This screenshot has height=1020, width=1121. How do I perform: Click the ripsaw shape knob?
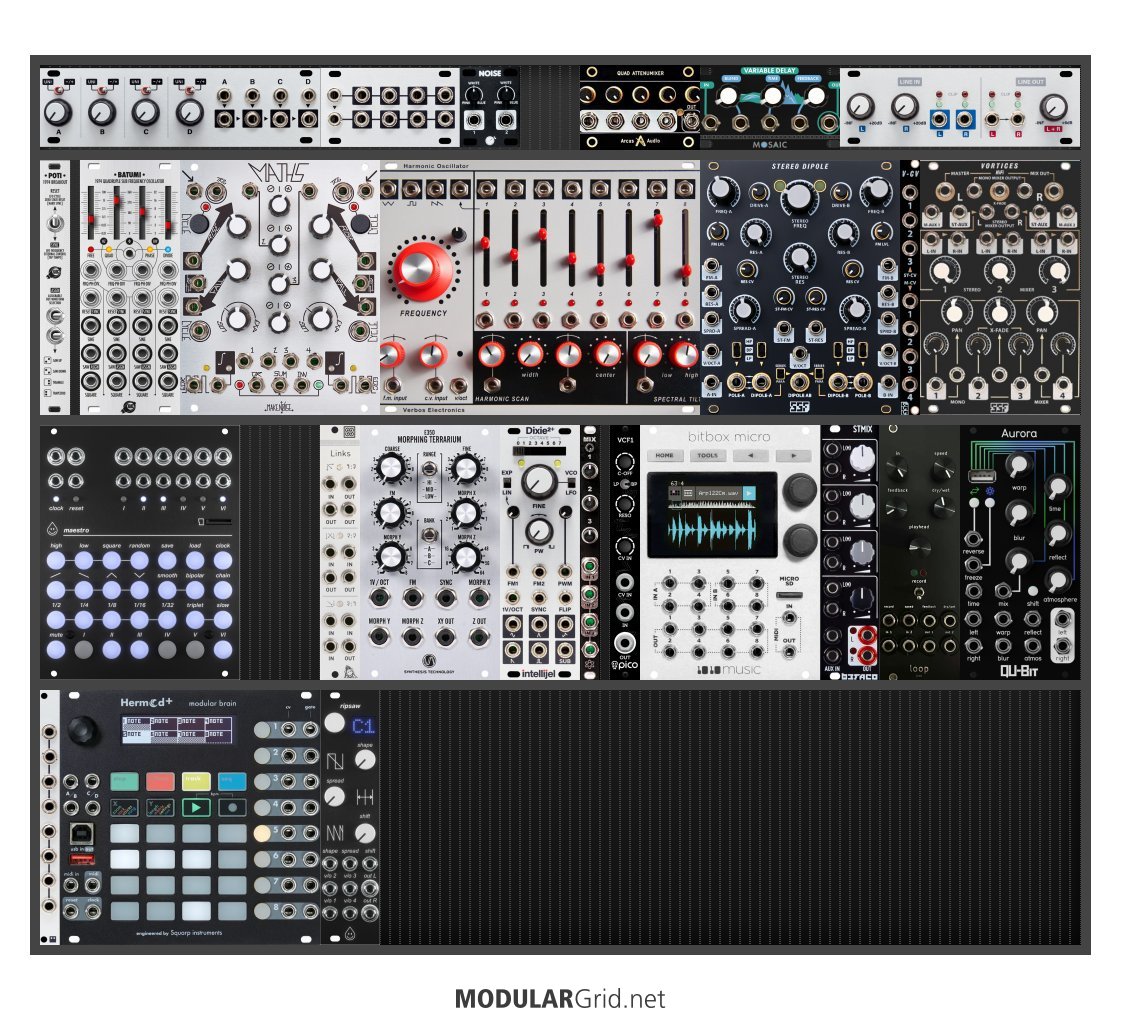365,761
